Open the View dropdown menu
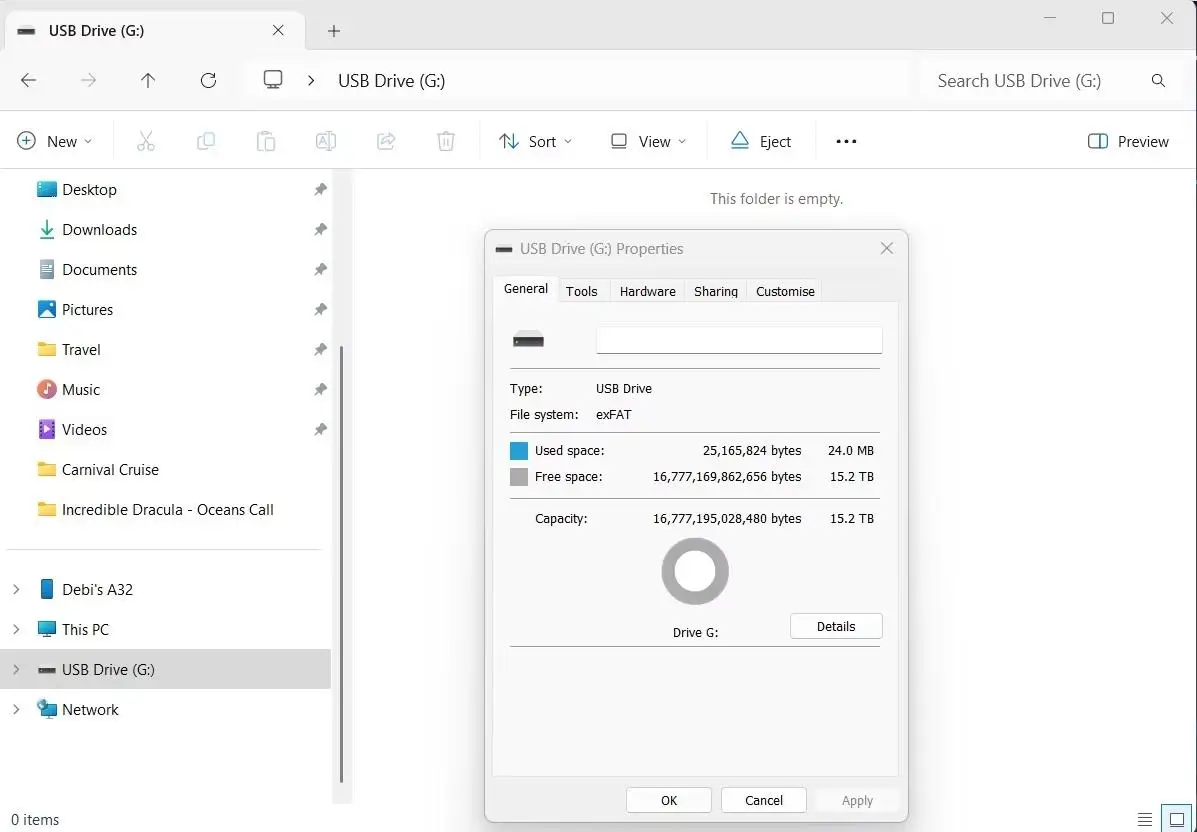This screenshot has width=1197, height=832. click(649, 141)
